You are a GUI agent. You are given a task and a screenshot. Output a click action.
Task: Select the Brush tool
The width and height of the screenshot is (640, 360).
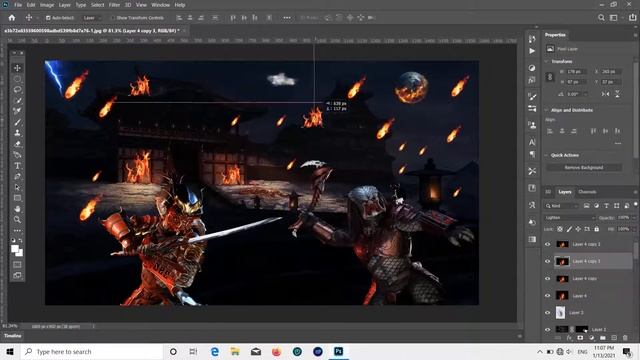coord(17,122)
